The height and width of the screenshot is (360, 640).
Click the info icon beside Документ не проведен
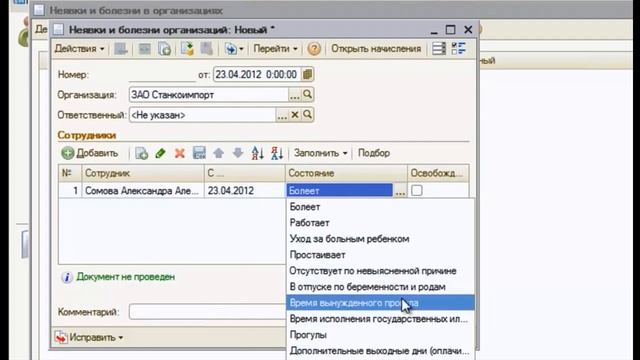tap(67, 277)
